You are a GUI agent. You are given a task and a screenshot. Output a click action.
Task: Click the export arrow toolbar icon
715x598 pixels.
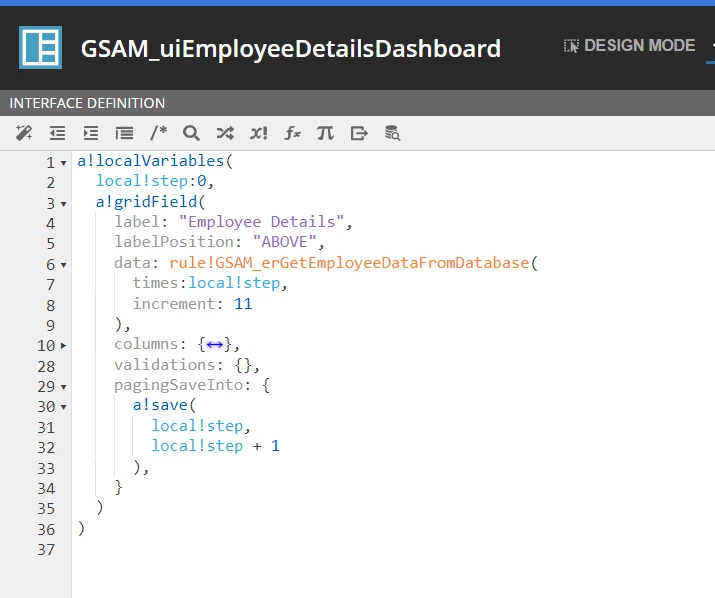(x=359, y=133)
